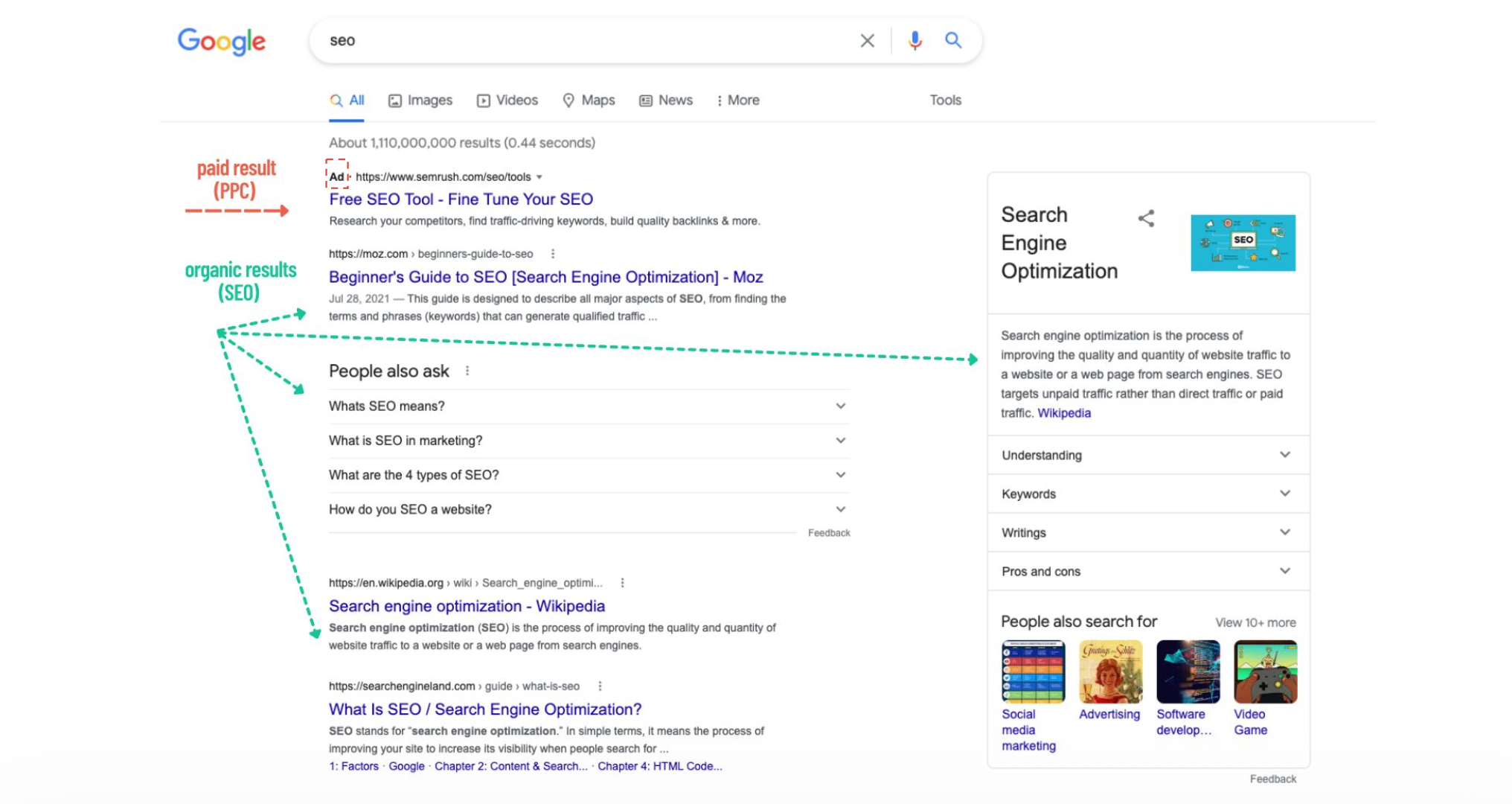Click the microphone voice search icon
The height and width of the screenshot is (804, 1512).
click(914, 40)
